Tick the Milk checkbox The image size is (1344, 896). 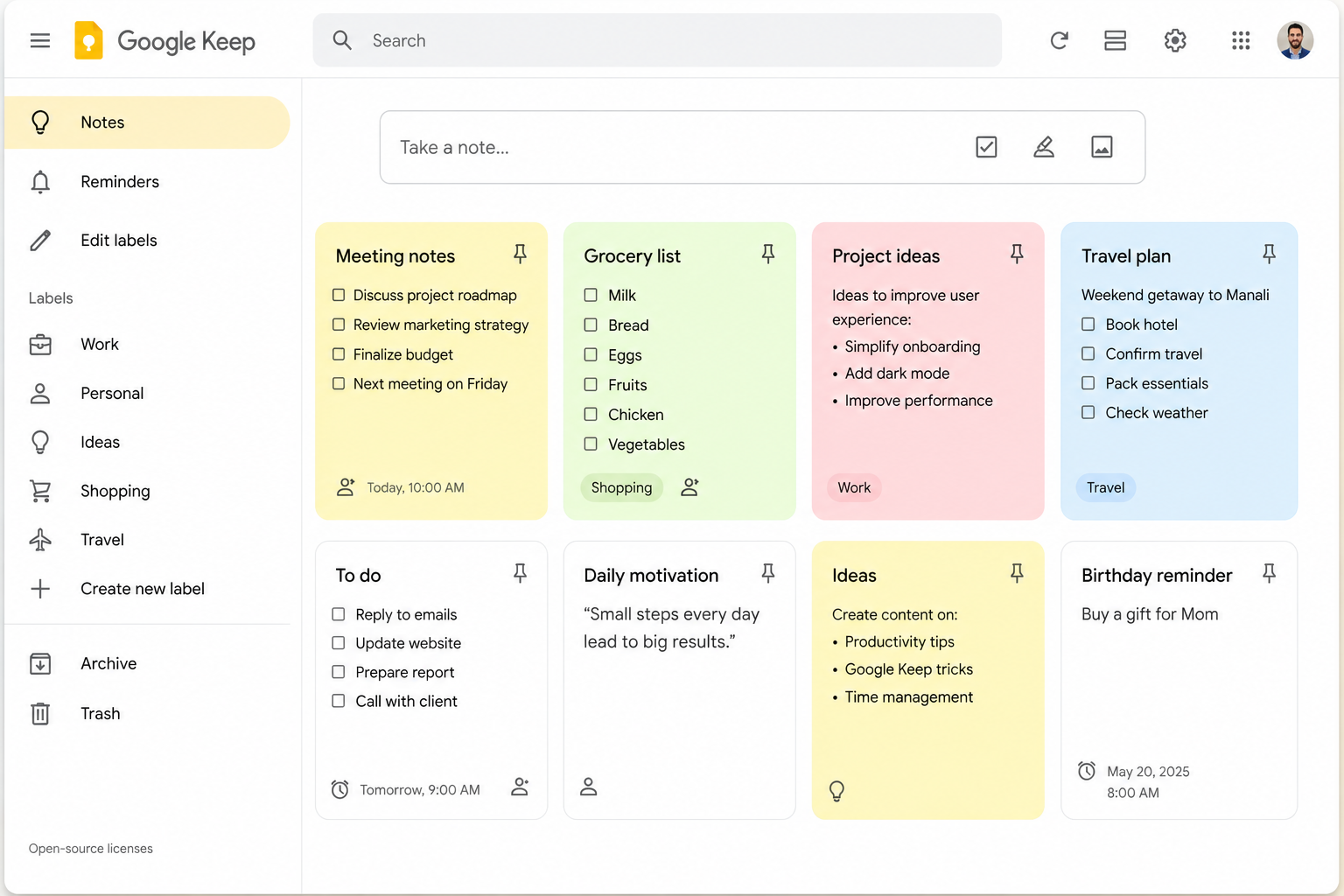591,295
